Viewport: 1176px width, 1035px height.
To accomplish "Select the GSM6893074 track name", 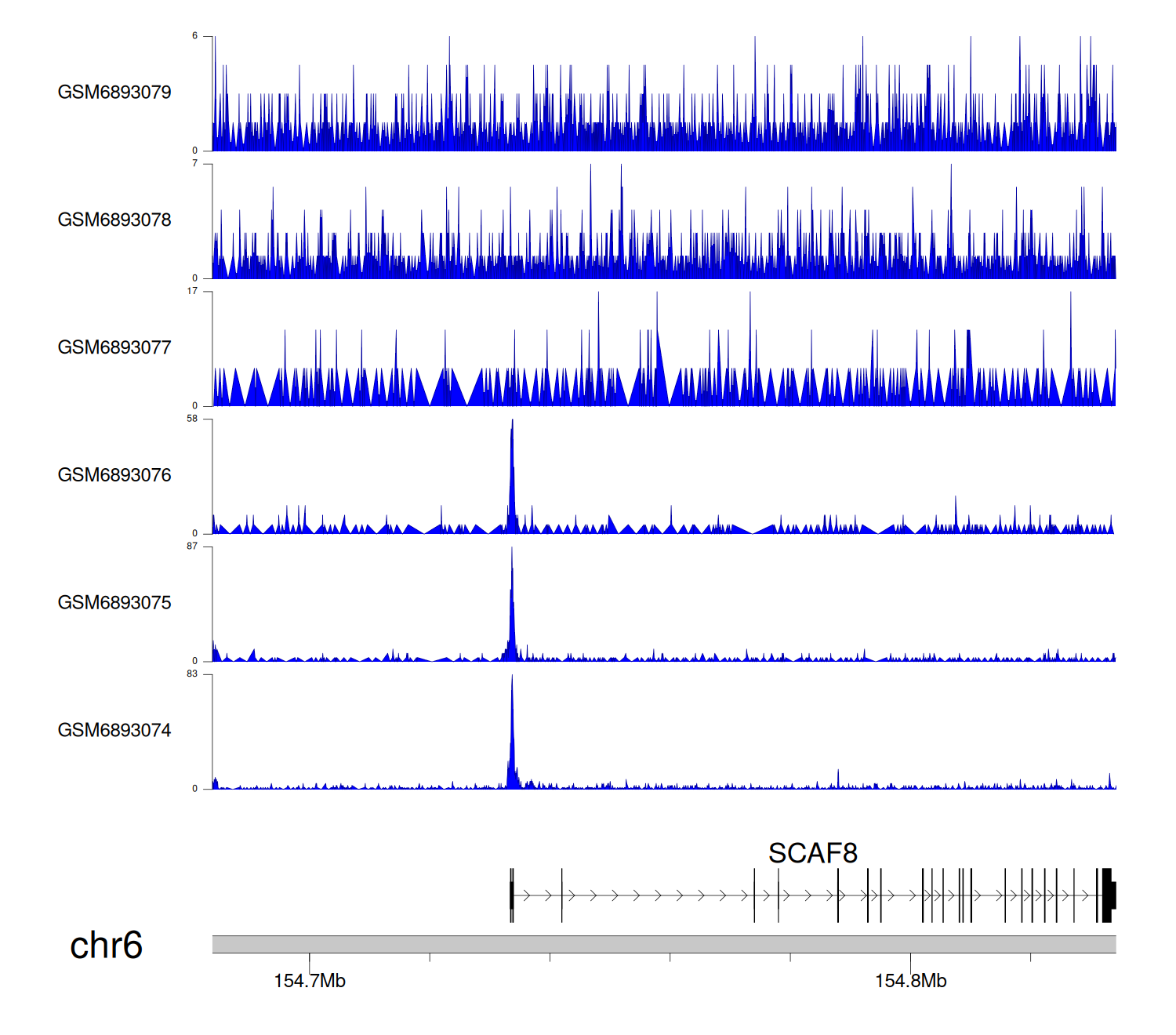I will tap(114, 731).
